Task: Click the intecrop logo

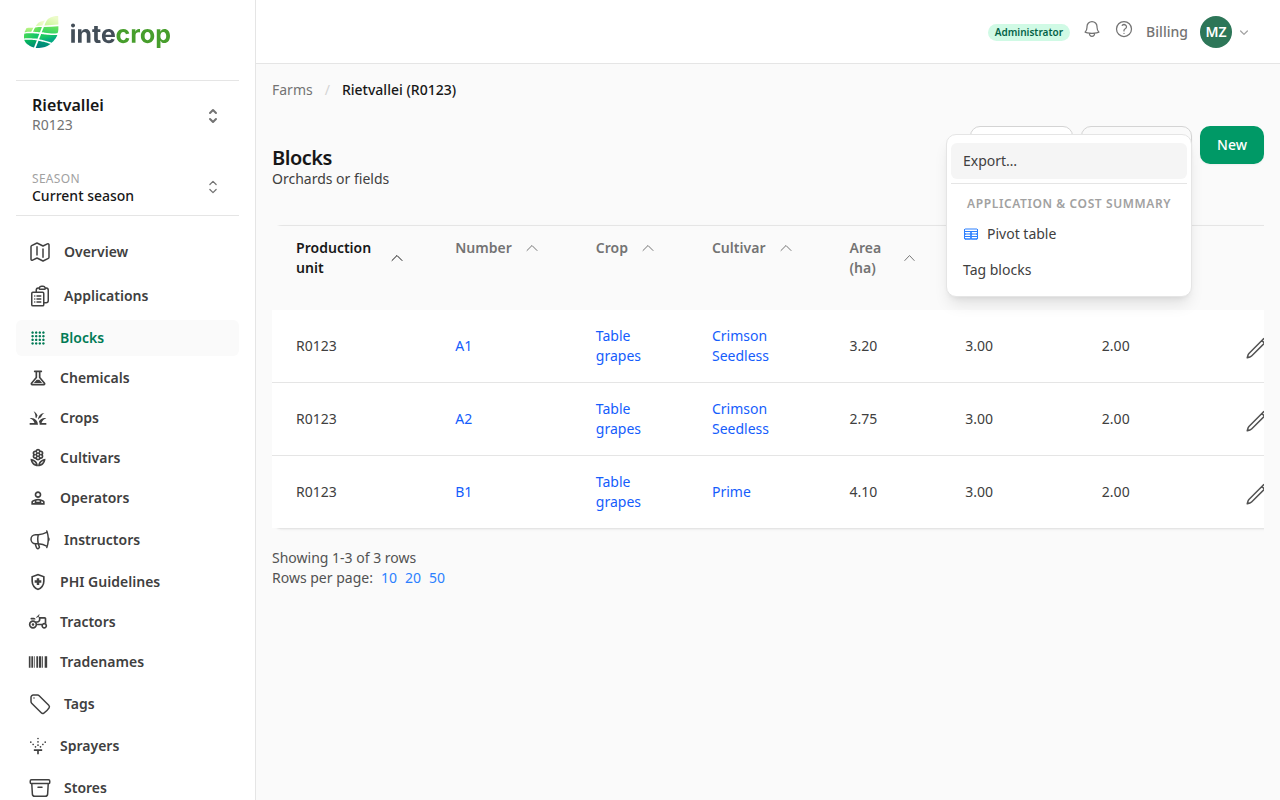Action: tap(97, 35)
